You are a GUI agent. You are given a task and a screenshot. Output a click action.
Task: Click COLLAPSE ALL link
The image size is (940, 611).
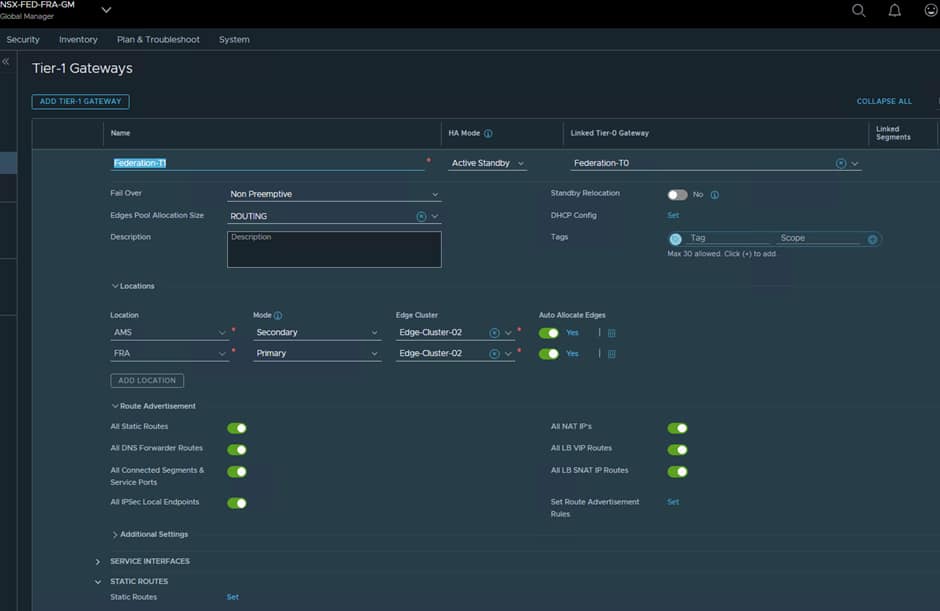tap(884, 101)
